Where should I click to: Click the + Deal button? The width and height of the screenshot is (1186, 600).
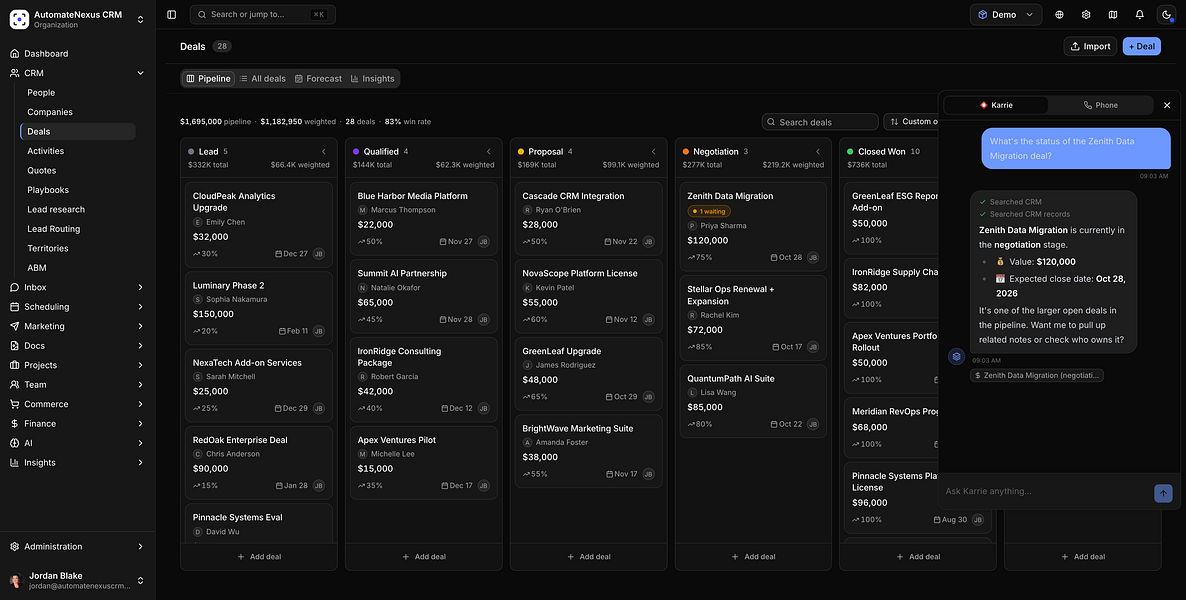[x=1141, y=46]
